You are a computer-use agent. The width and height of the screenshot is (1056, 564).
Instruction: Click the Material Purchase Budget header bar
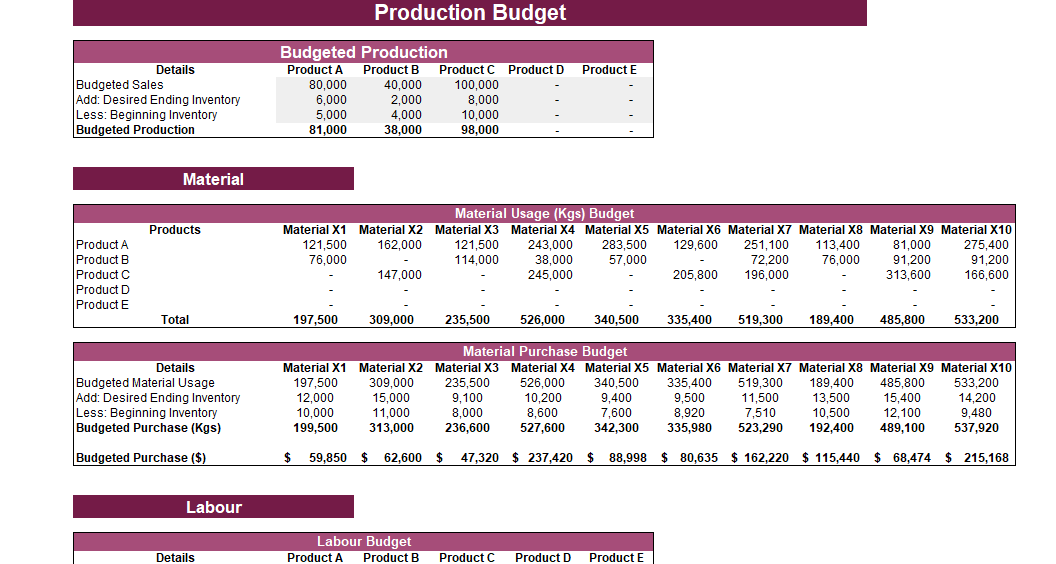[x=544, y=351]
